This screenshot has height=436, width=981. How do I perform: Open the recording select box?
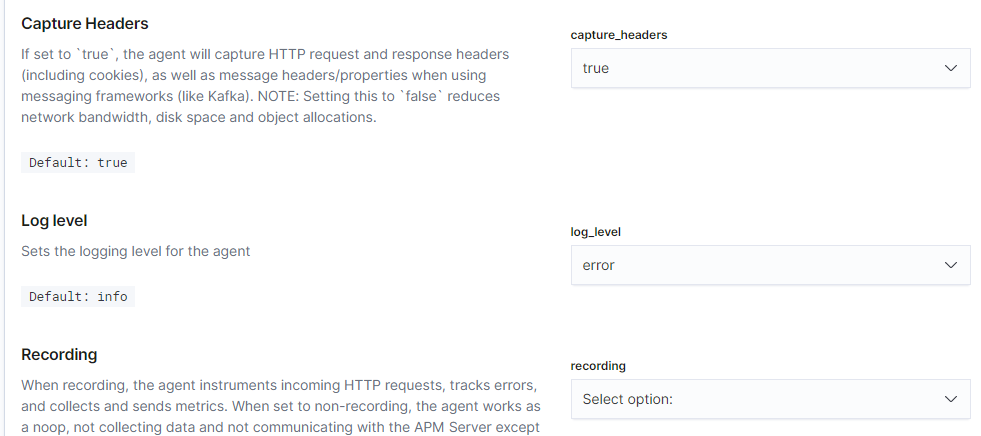click(770, 399)
